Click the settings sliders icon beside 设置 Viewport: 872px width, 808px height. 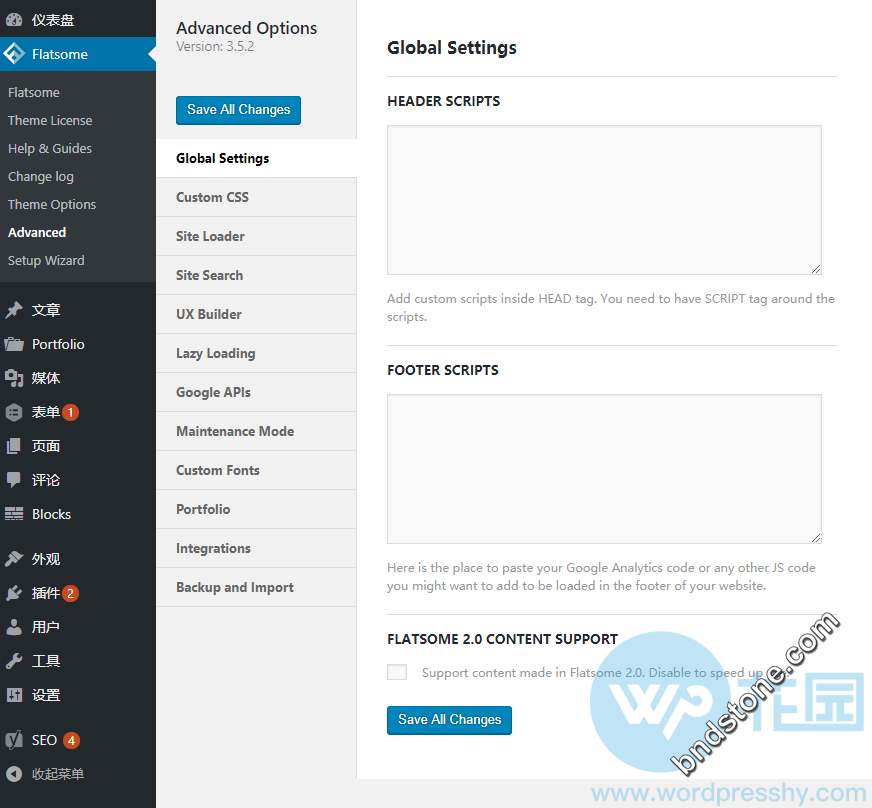coord(14,695)
